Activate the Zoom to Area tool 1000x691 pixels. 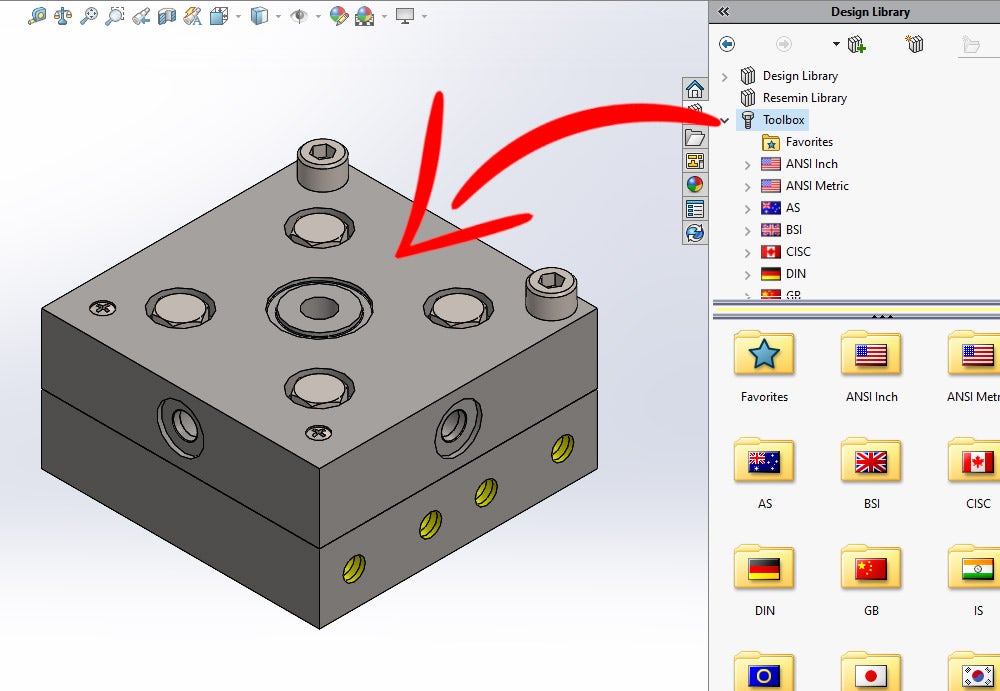pyautogui.click(x=115, y=16)
